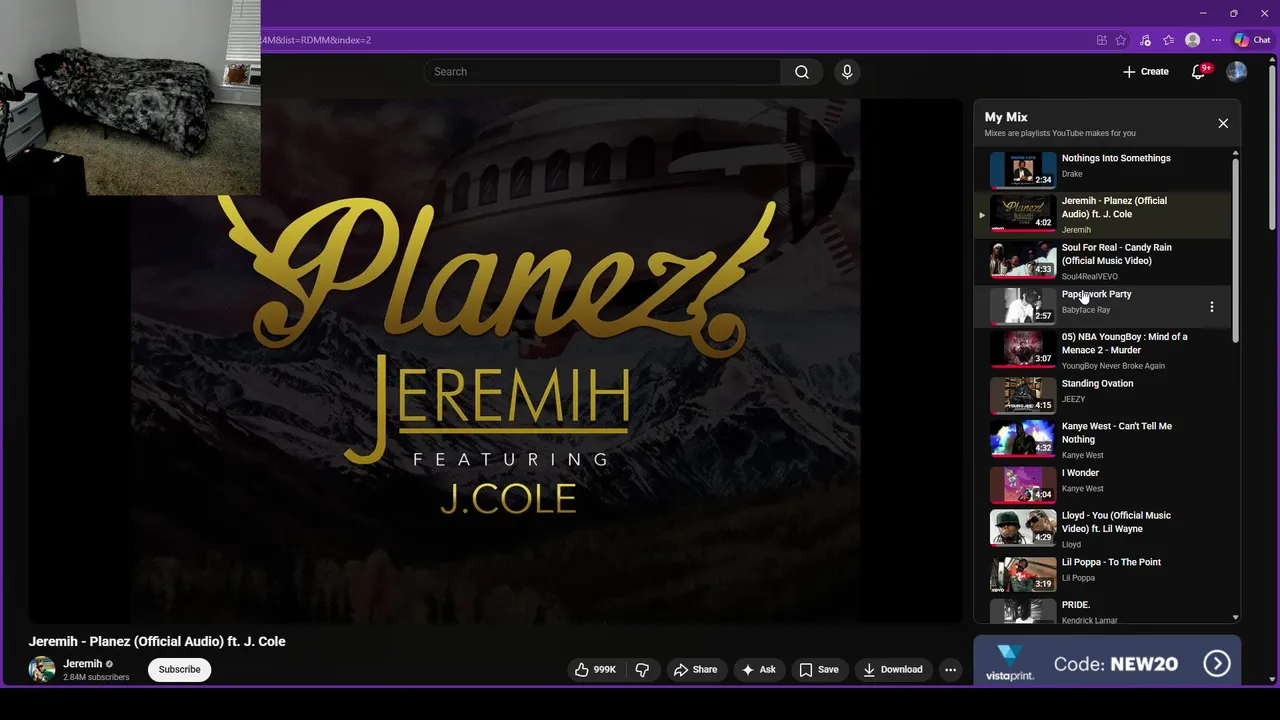Click I Wonder thumbnail image
Viewport: 1280px width, 720px height.
(1023, 484)
